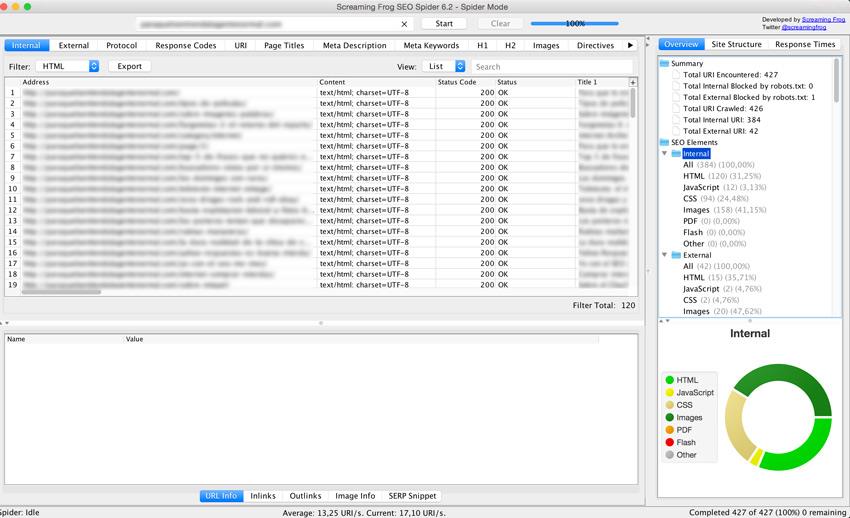Open the Meta Description tab
The width and height of the screenshot is (850, 518).
click(x=355, y=46)
